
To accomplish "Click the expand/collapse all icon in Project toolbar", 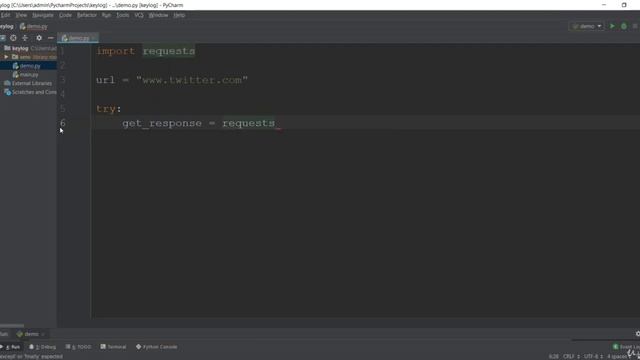I will pyautogui.click(x=25, y=38).
